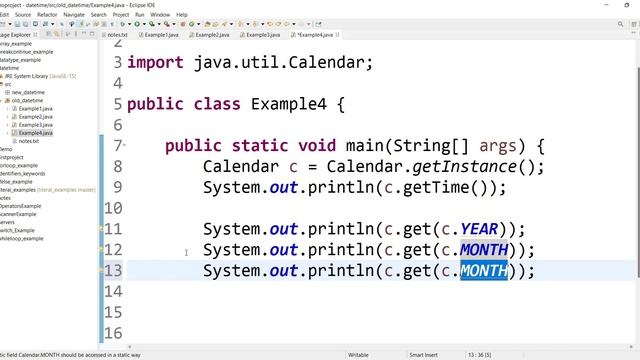
Task: Run the program with green Run icon
Action: tap(137, 24)
